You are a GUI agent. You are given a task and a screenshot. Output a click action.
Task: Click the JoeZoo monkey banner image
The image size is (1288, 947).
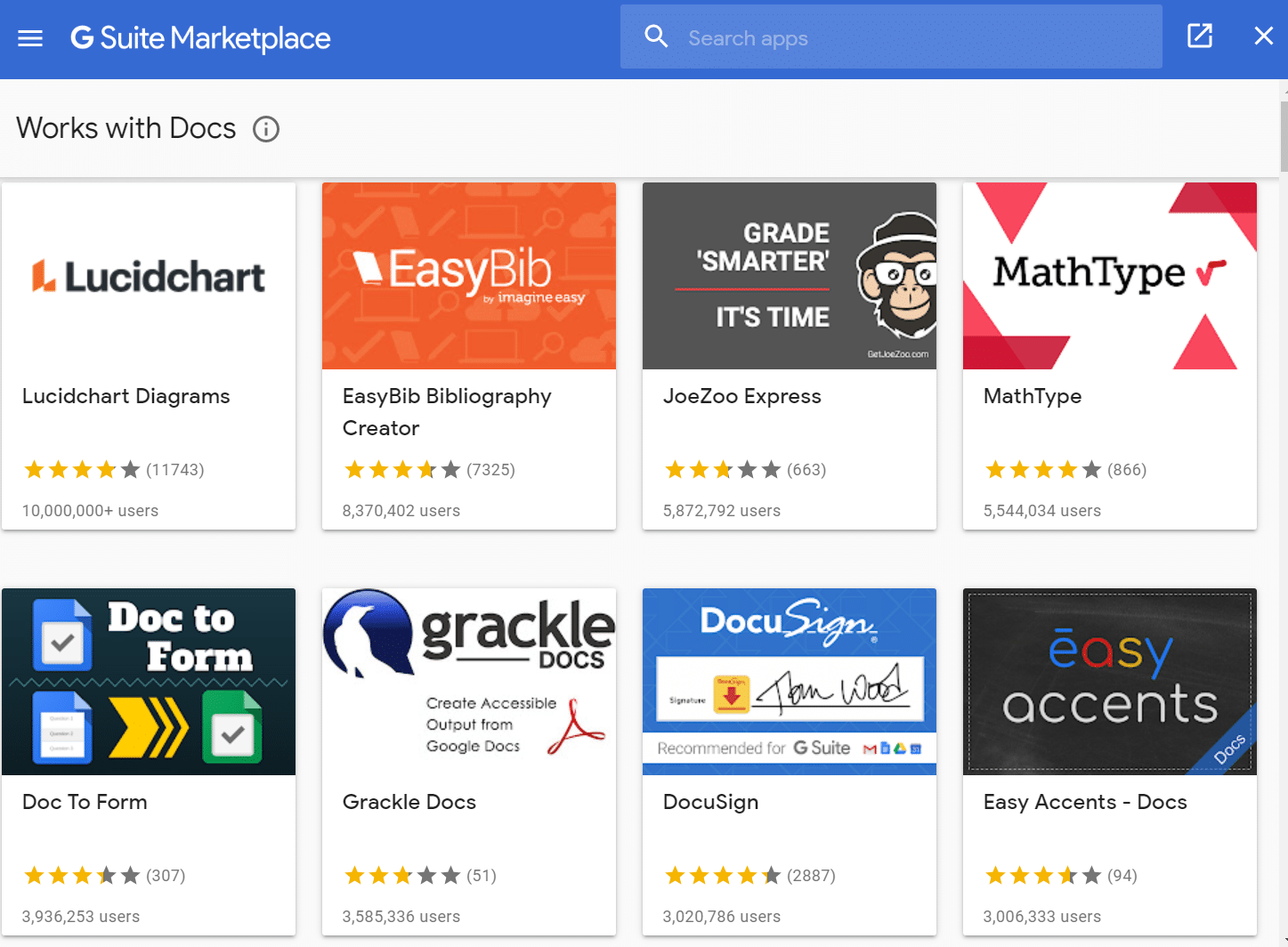[790, 276]
